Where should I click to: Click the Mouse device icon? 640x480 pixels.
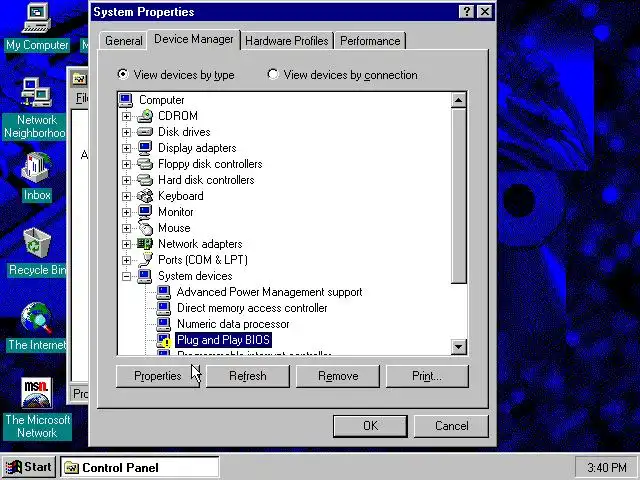[x=146, y=227]
